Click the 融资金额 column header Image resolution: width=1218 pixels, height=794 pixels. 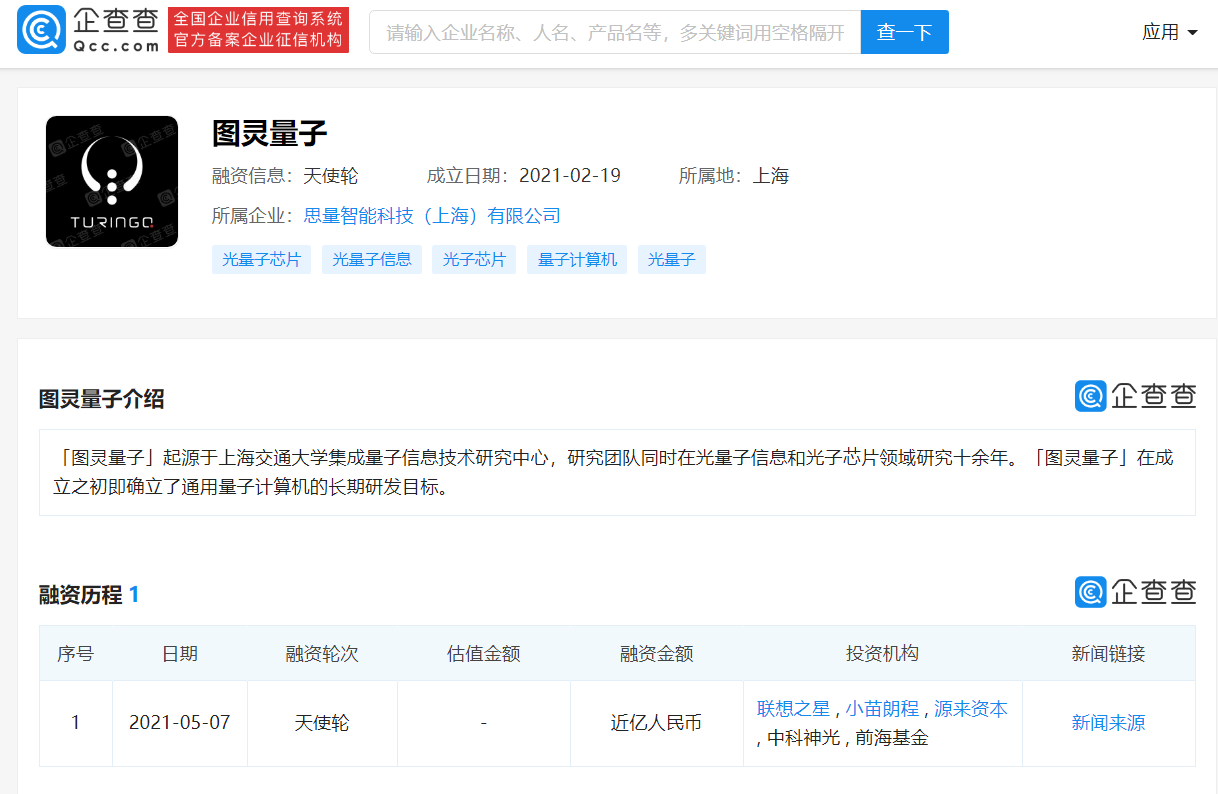(657, 654)
